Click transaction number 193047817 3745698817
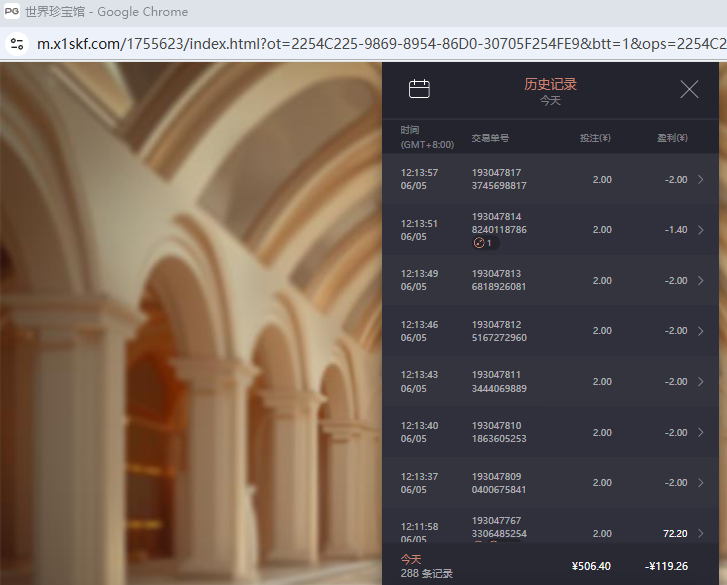This screenshot has height=585, width=727. coord(499,179)
